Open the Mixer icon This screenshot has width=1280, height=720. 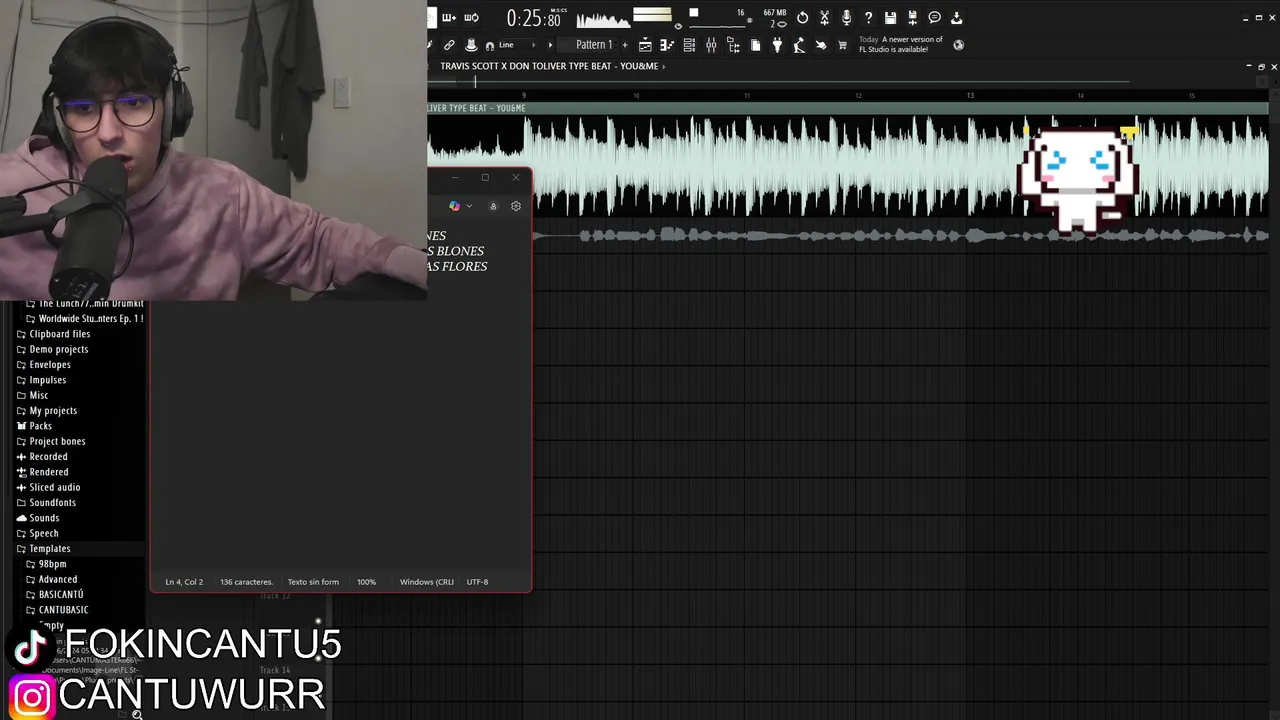tap(711, 45)
